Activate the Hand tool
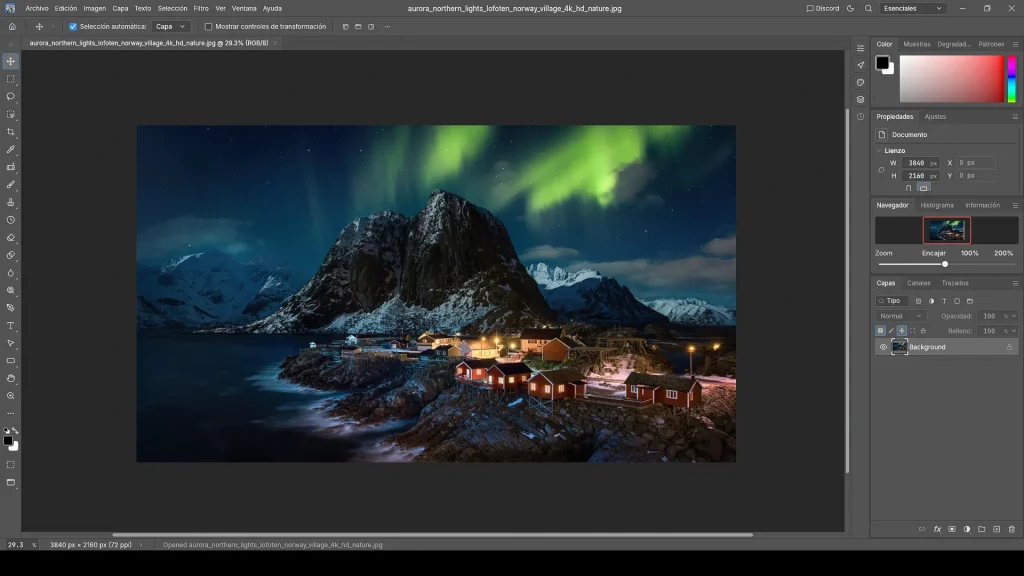The height and width of the screenshot is (576, 1024). [x=10, y=378]
